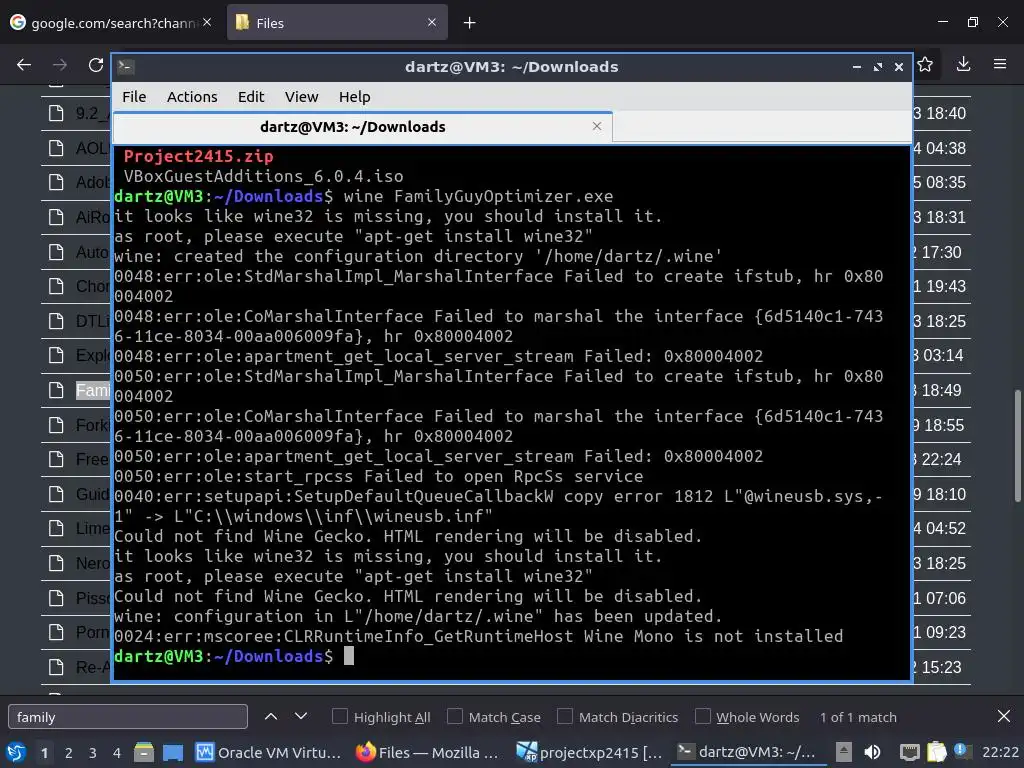Enable Whole Words checkbox

(703, 716)
